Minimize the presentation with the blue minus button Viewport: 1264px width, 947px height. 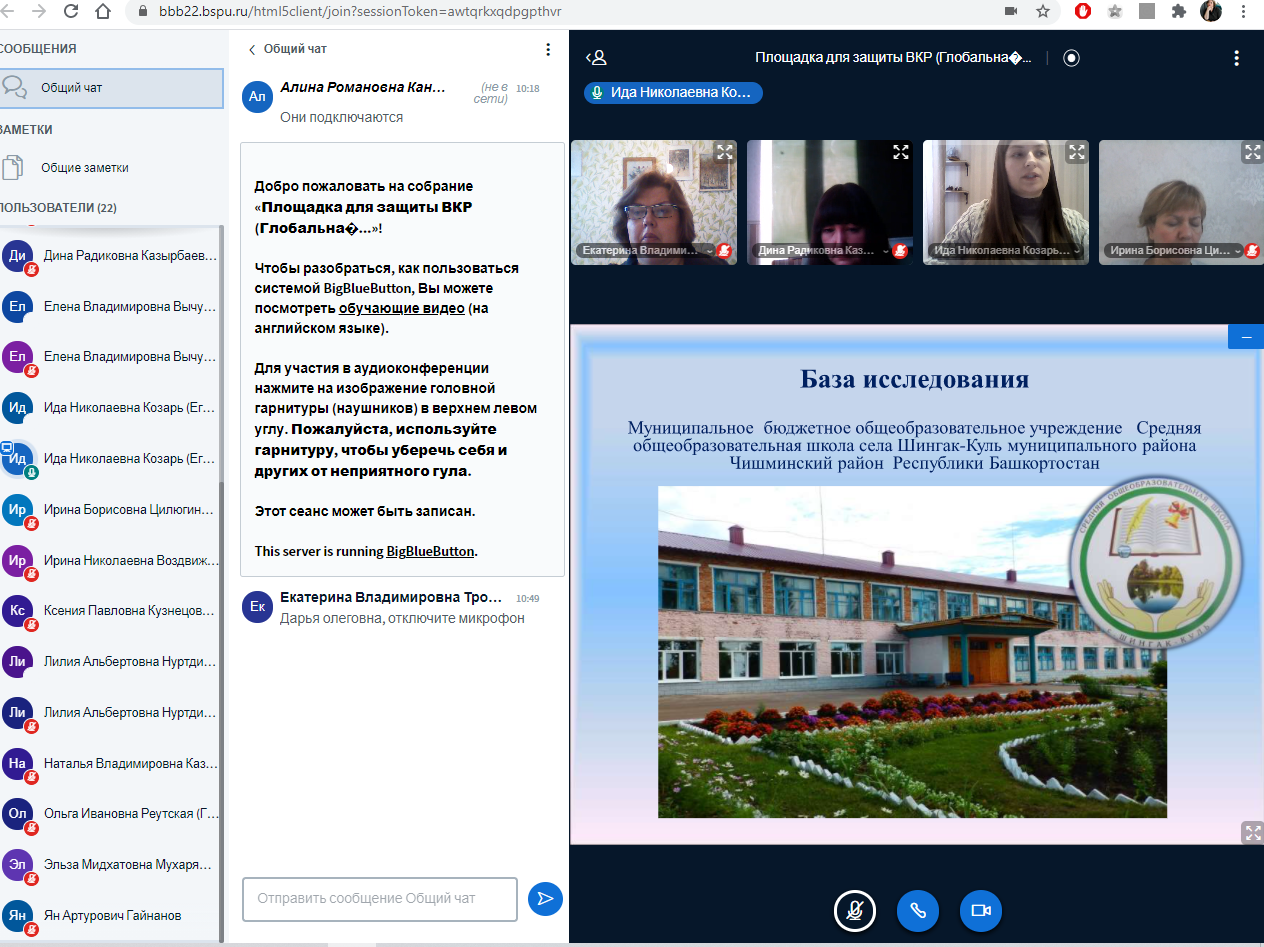pyautogui.click(x=1246, y=338)
